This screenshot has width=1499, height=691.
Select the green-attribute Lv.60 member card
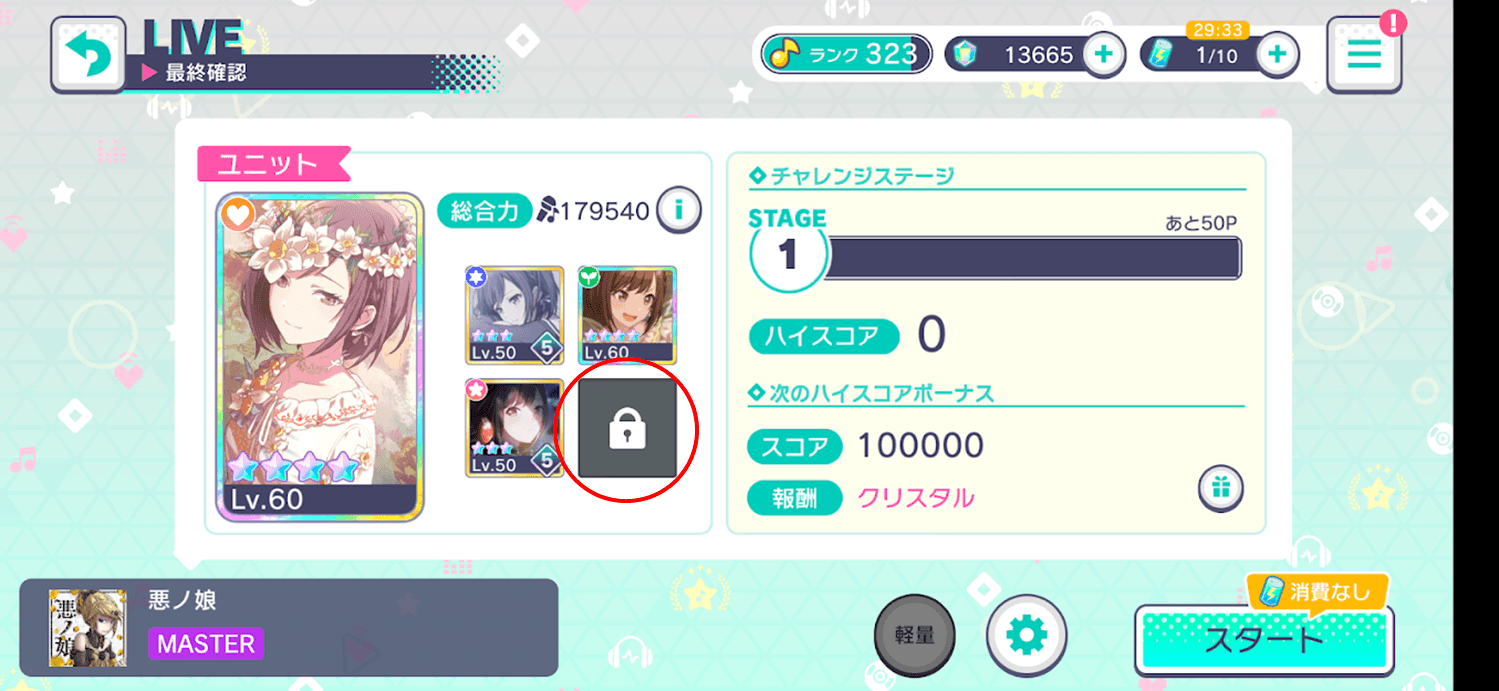click(628, 315)
